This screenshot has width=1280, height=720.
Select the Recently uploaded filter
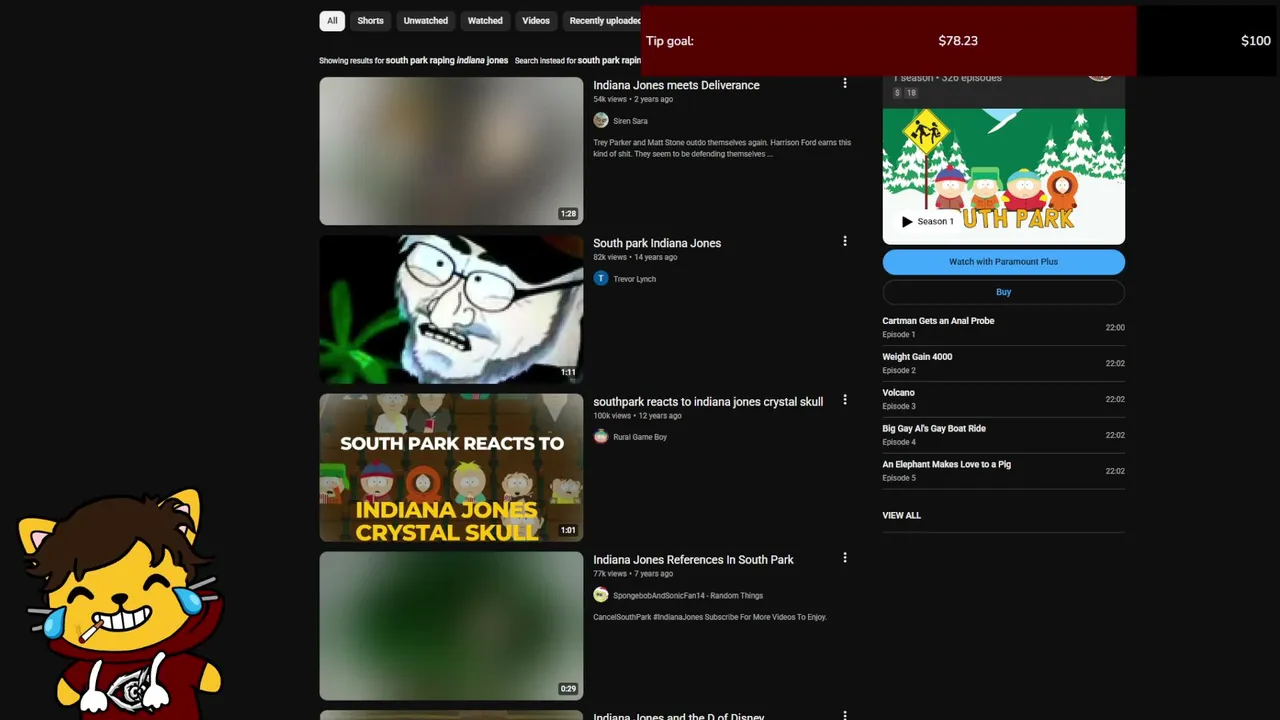tap(603, 21)
